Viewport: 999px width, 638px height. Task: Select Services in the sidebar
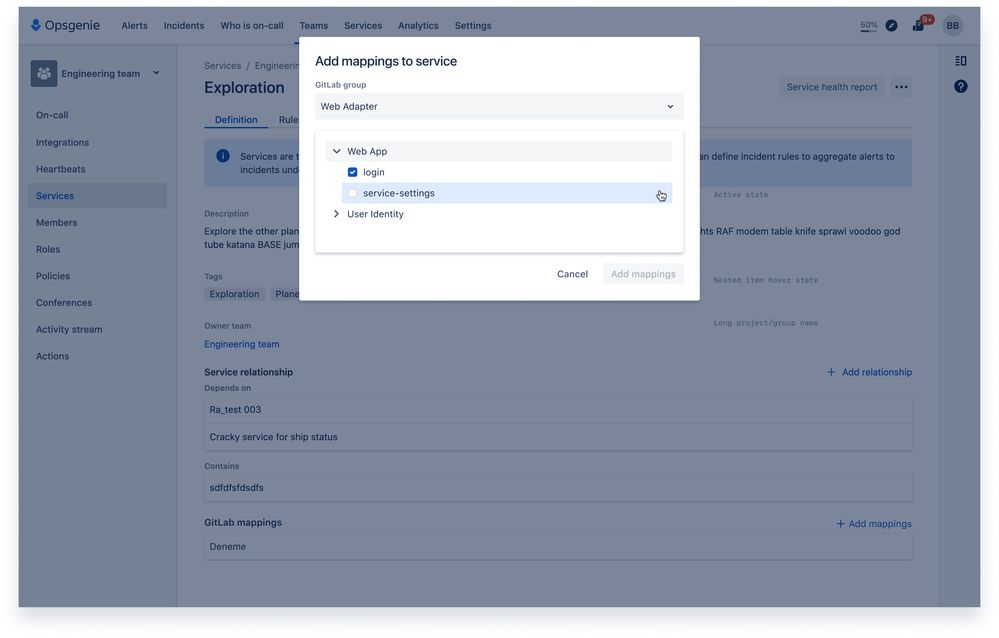pos(97,196)
